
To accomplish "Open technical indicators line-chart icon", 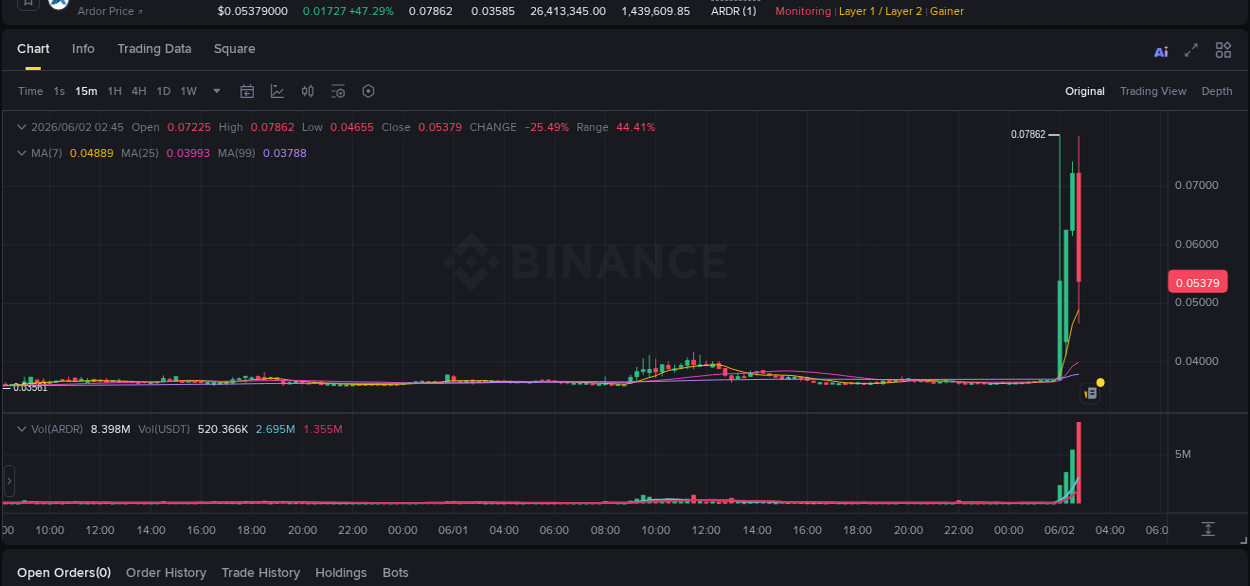I will (277, 91).
